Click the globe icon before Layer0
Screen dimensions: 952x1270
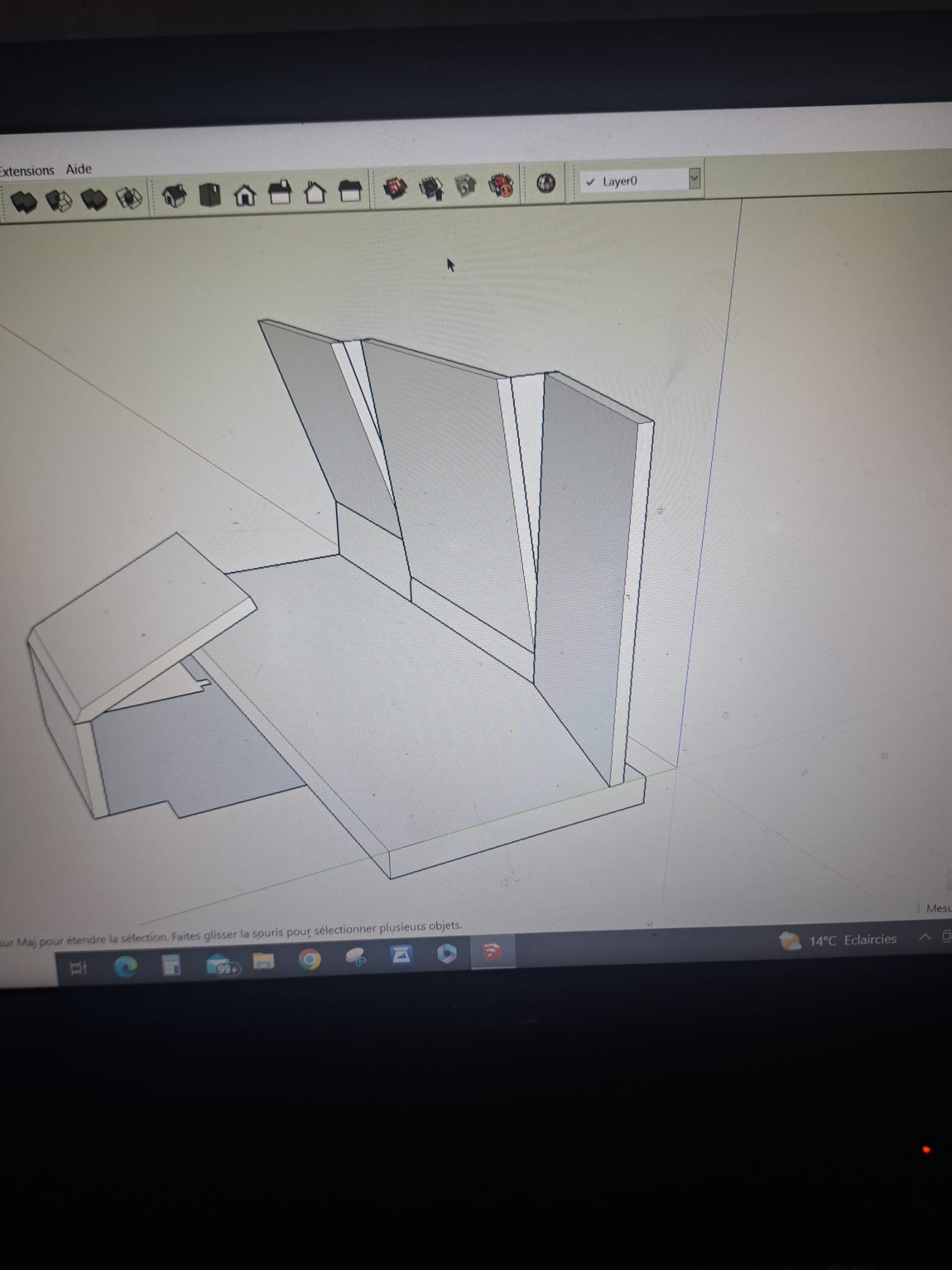pyautogui.click(x=545, y=183)
